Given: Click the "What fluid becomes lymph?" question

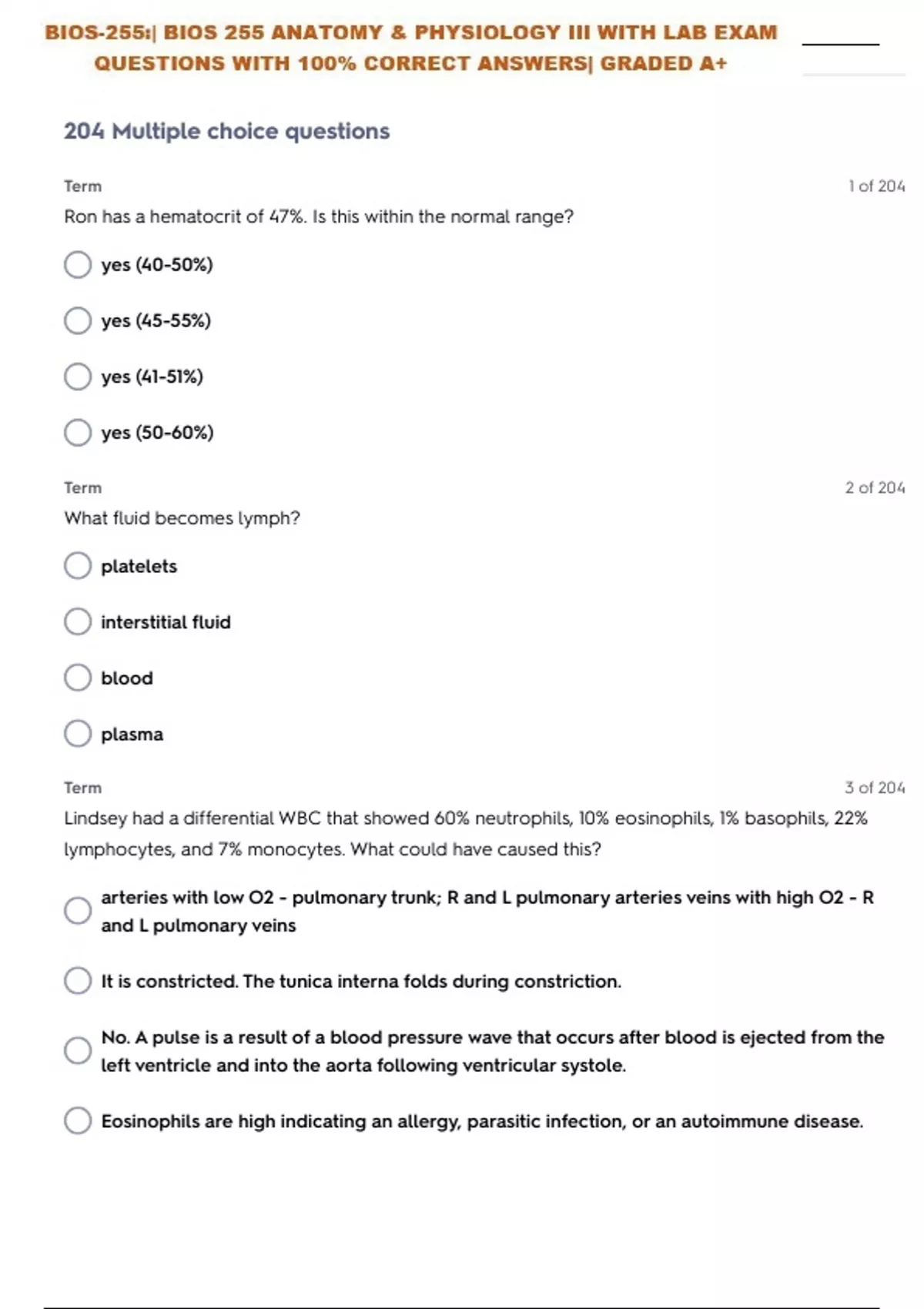Looking at the screenshot, I should (182, 518).
